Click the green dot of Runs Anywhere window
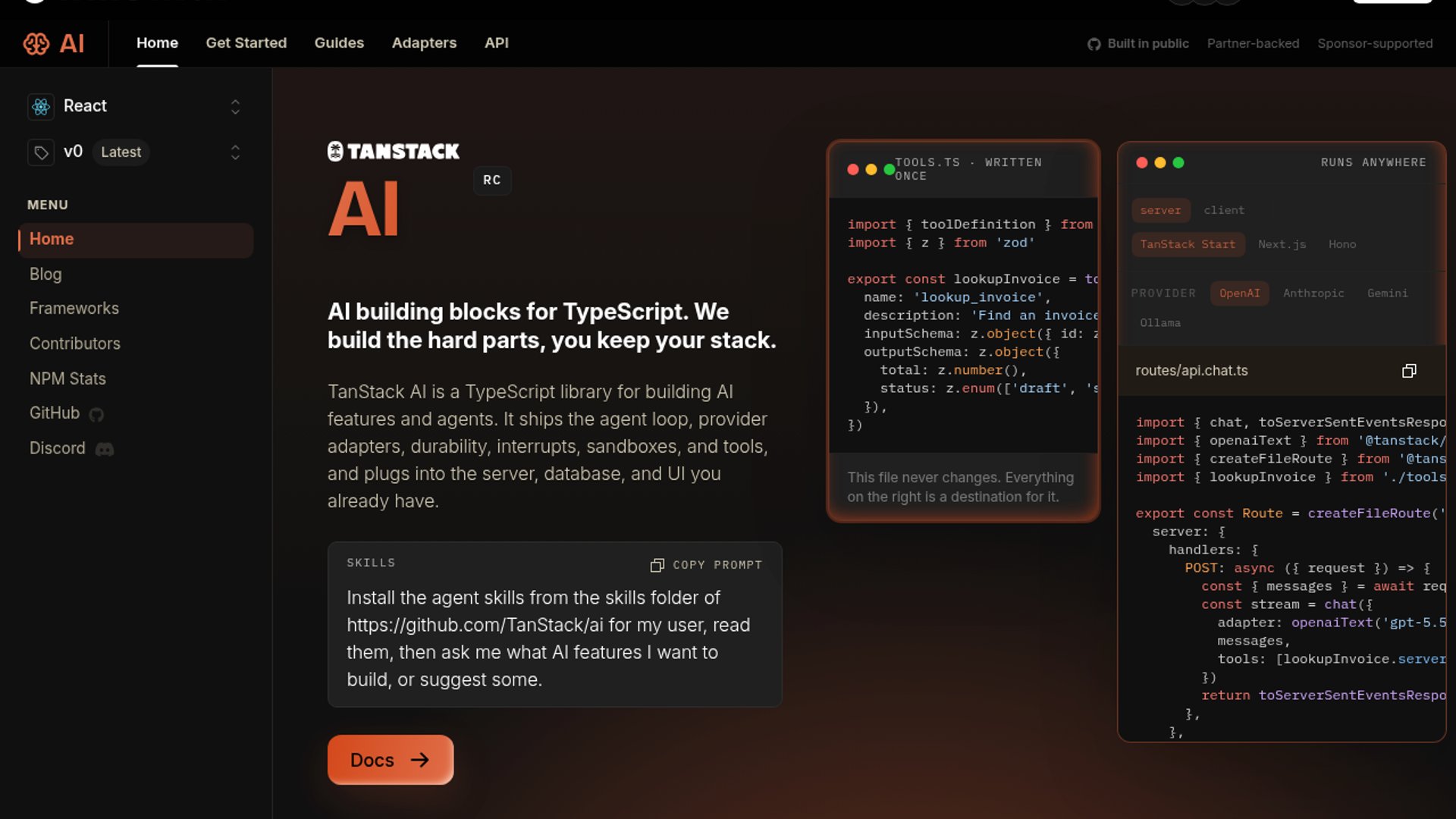The width and height of the screenshot is (1456, 819). pos(1178,162)
